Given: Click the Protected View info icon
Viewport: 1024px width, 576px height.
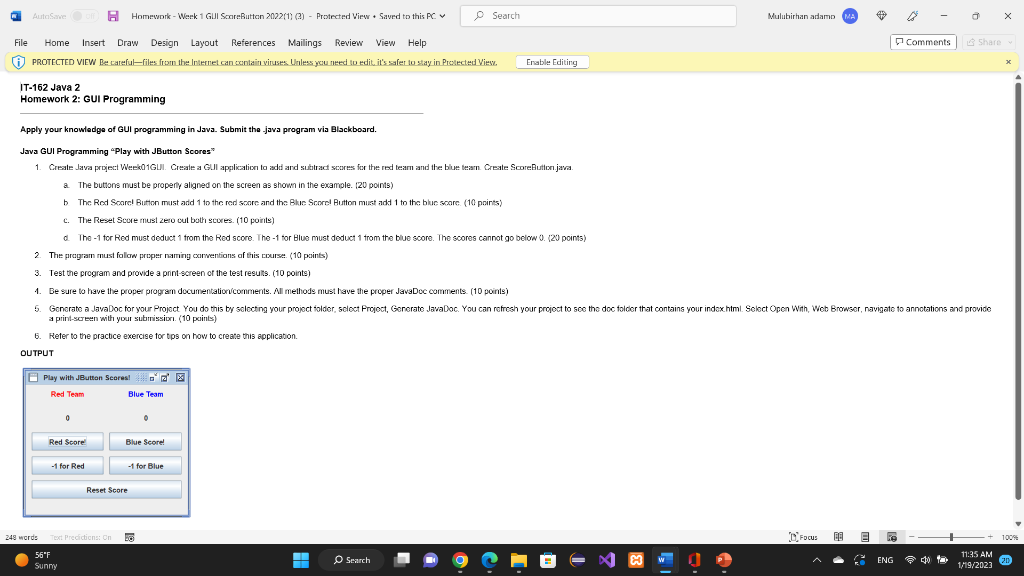Looking at the screenshot, I should 17,61.
